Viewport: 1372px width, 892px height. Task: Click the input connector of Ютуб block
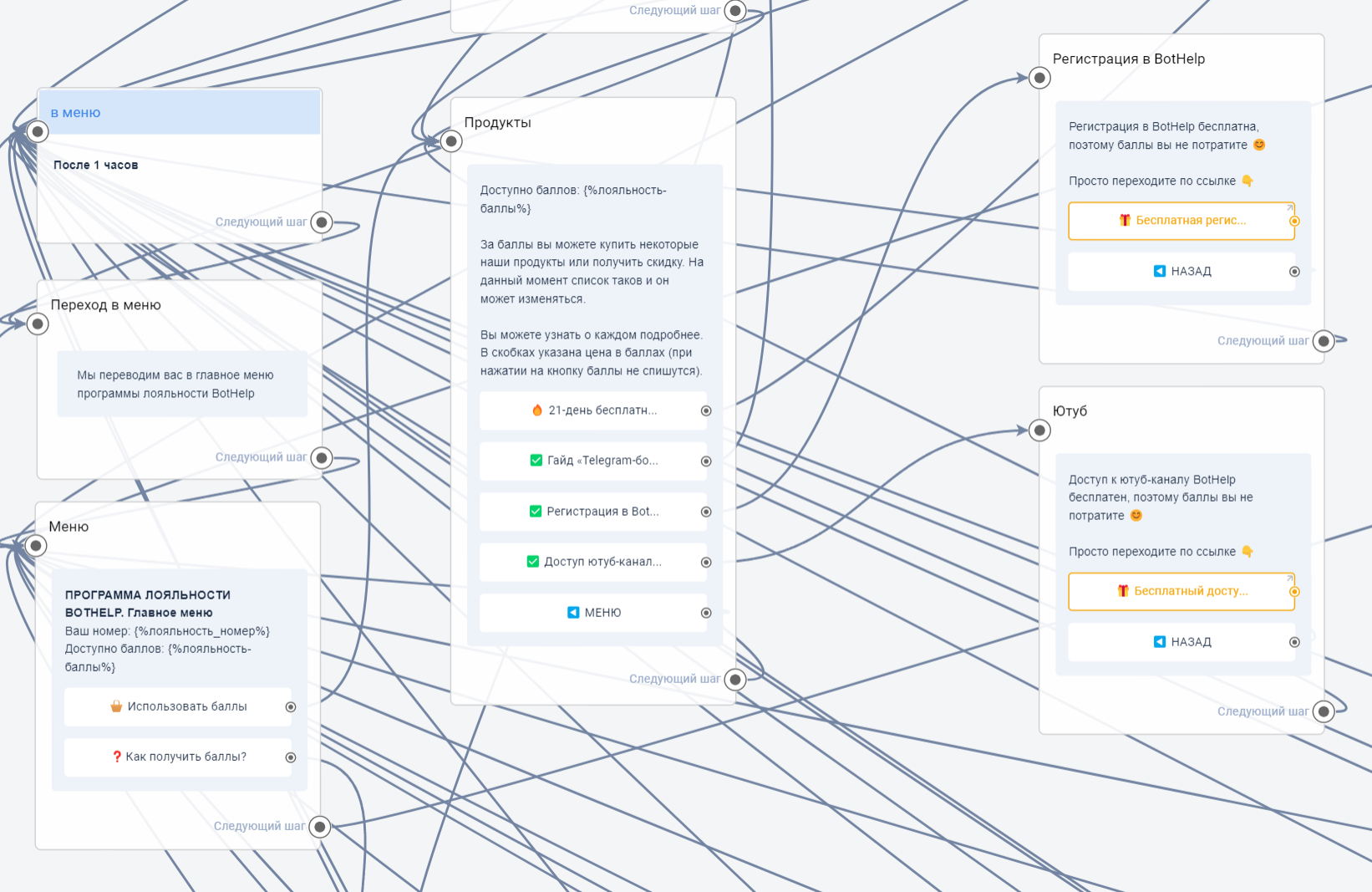[1039, 431]
